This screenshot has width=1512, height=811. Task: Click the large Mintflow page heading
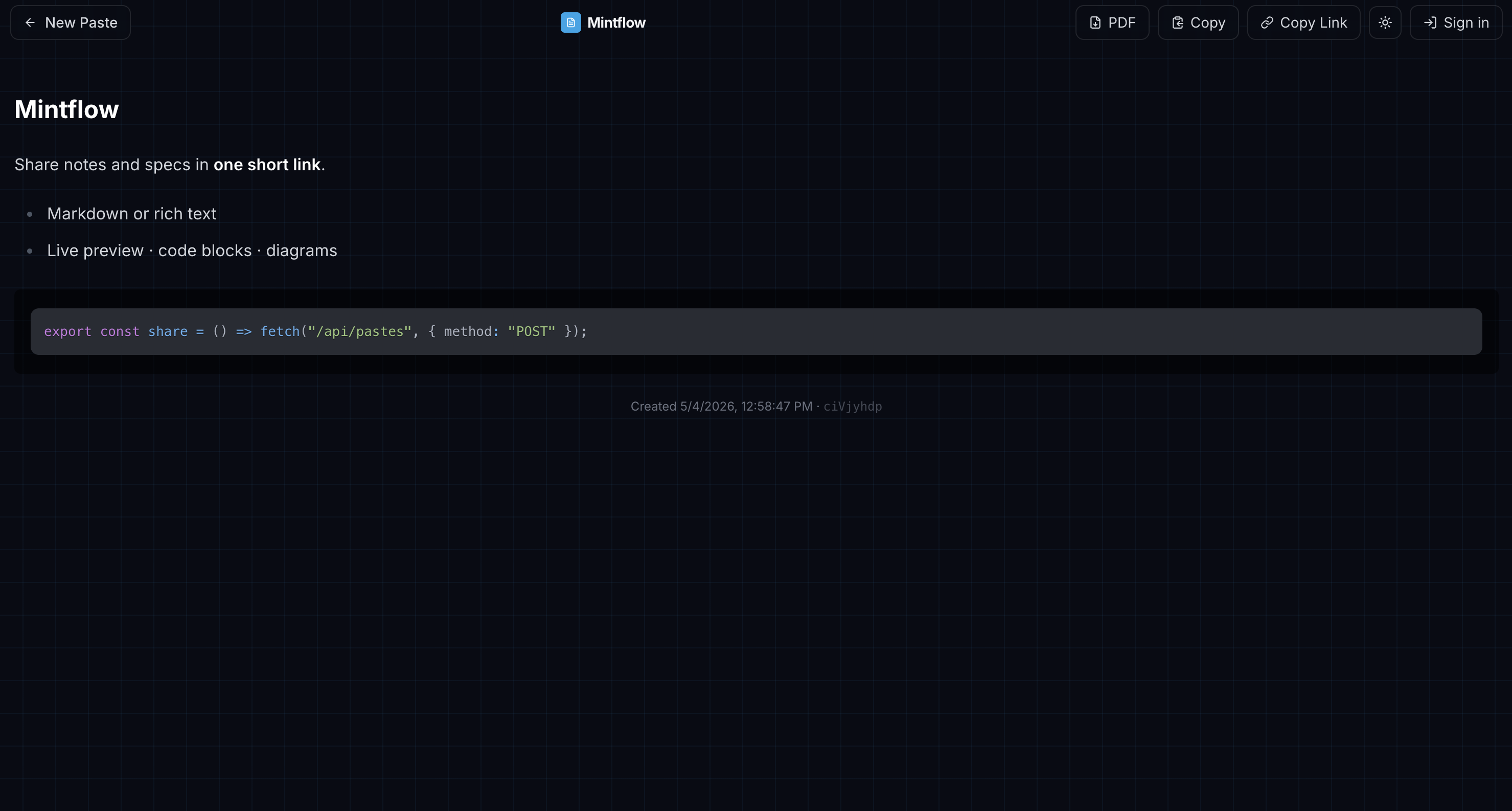point(66,109)
